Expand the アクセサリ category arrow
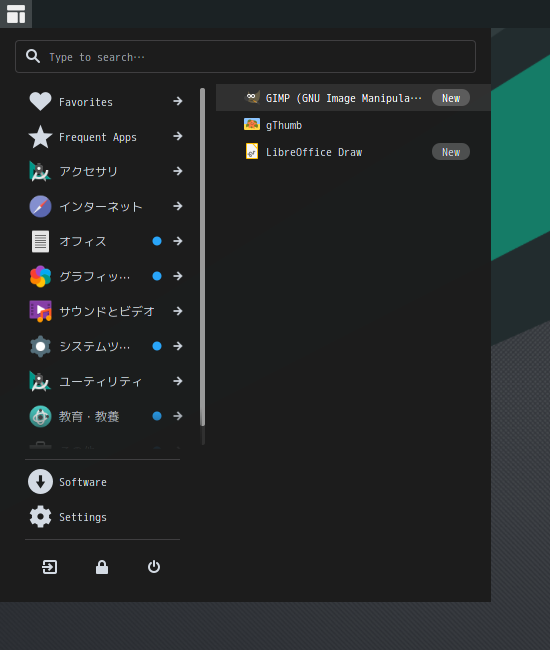The width and height of the screenshot is (550, 650). click(178, 171)
